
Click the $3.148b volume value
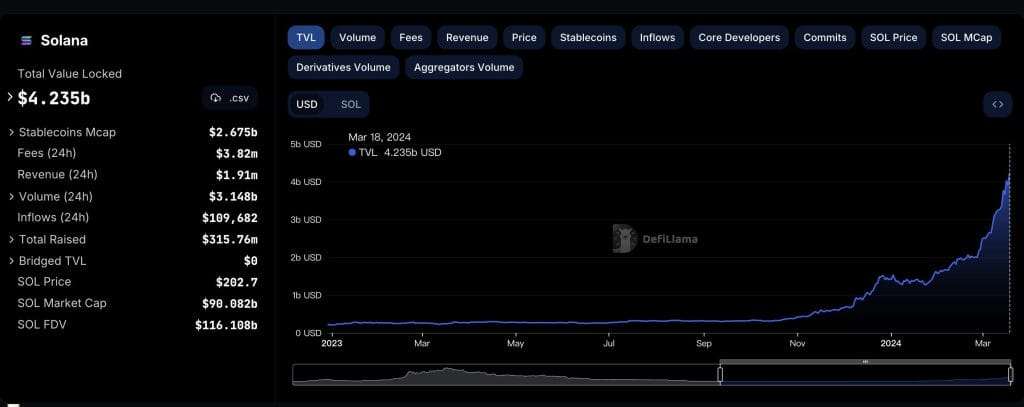point(233,197)
